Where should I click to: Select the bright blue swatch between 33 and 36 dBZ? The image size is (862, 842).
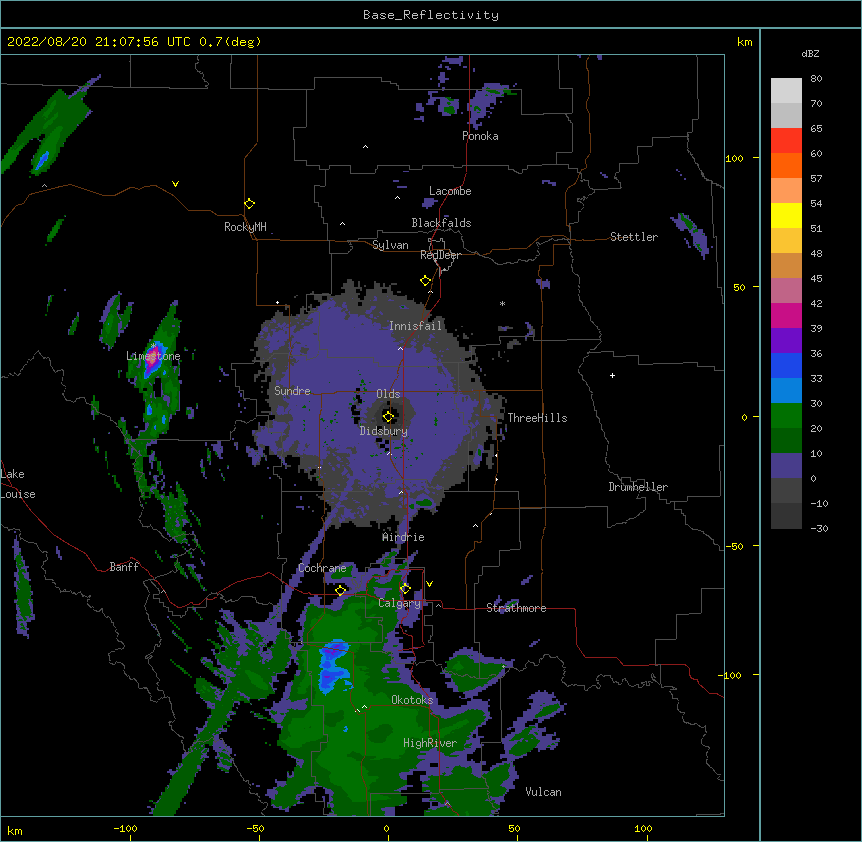[786, 365]
